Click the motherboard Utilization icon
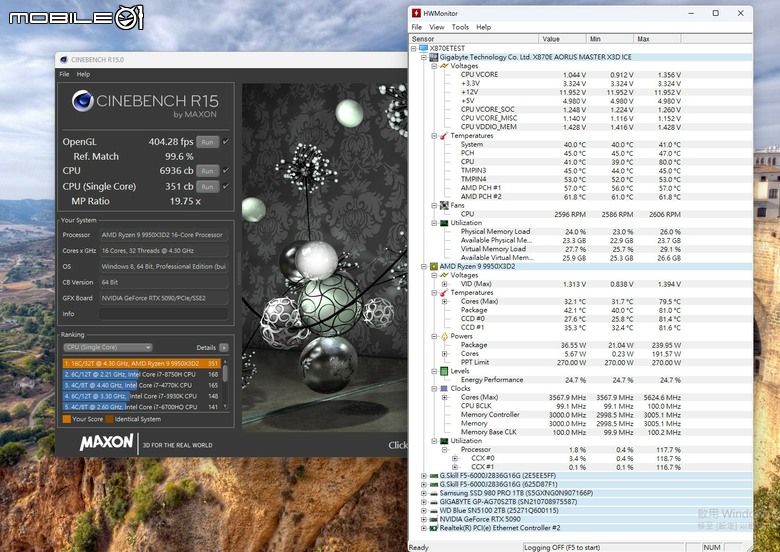The width and height of the screenshot is (780, 552). [444, 223]
